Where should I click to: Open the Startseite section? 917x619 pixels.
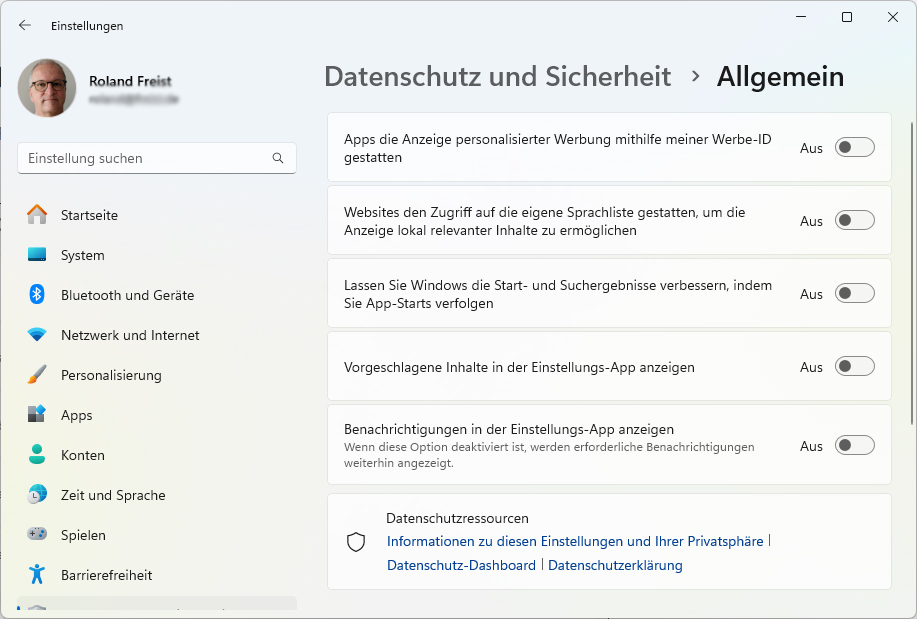pos(89,215)
